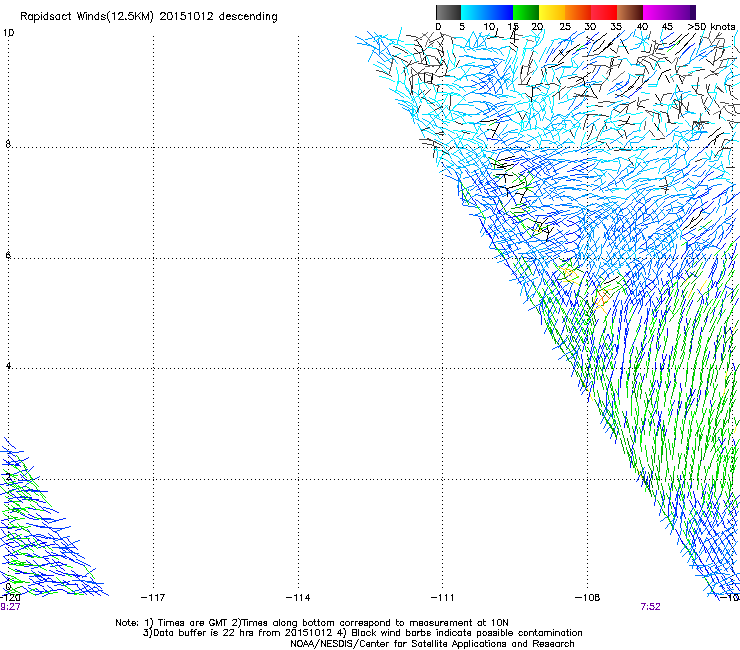Click the green 15-20 knots color segment
The height and width of the screenshot is (650, 740).
click(526, 12)
